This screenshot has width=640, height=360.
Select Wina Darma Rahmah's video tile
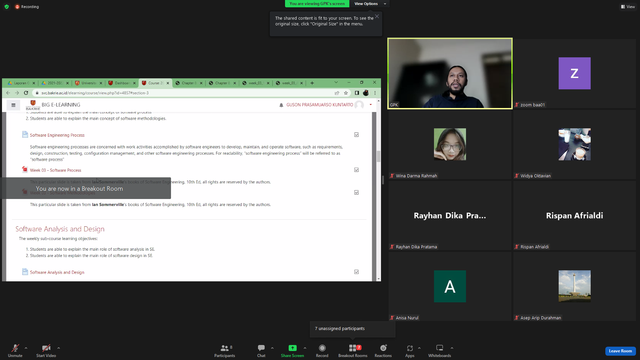coord(450,144)
